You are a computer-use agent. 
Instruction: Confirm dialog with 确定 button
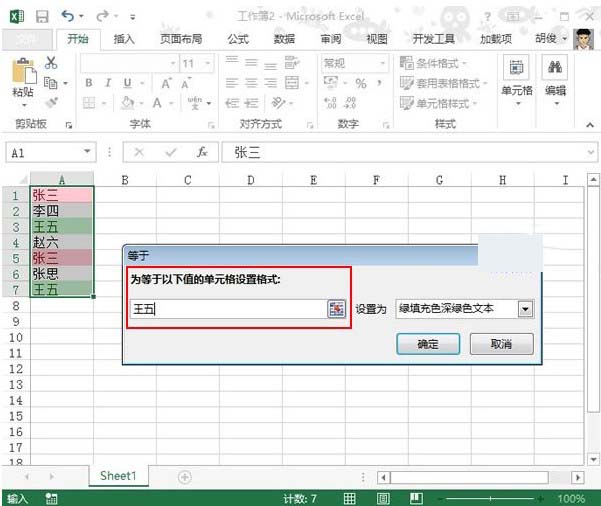tap(428, 344)
